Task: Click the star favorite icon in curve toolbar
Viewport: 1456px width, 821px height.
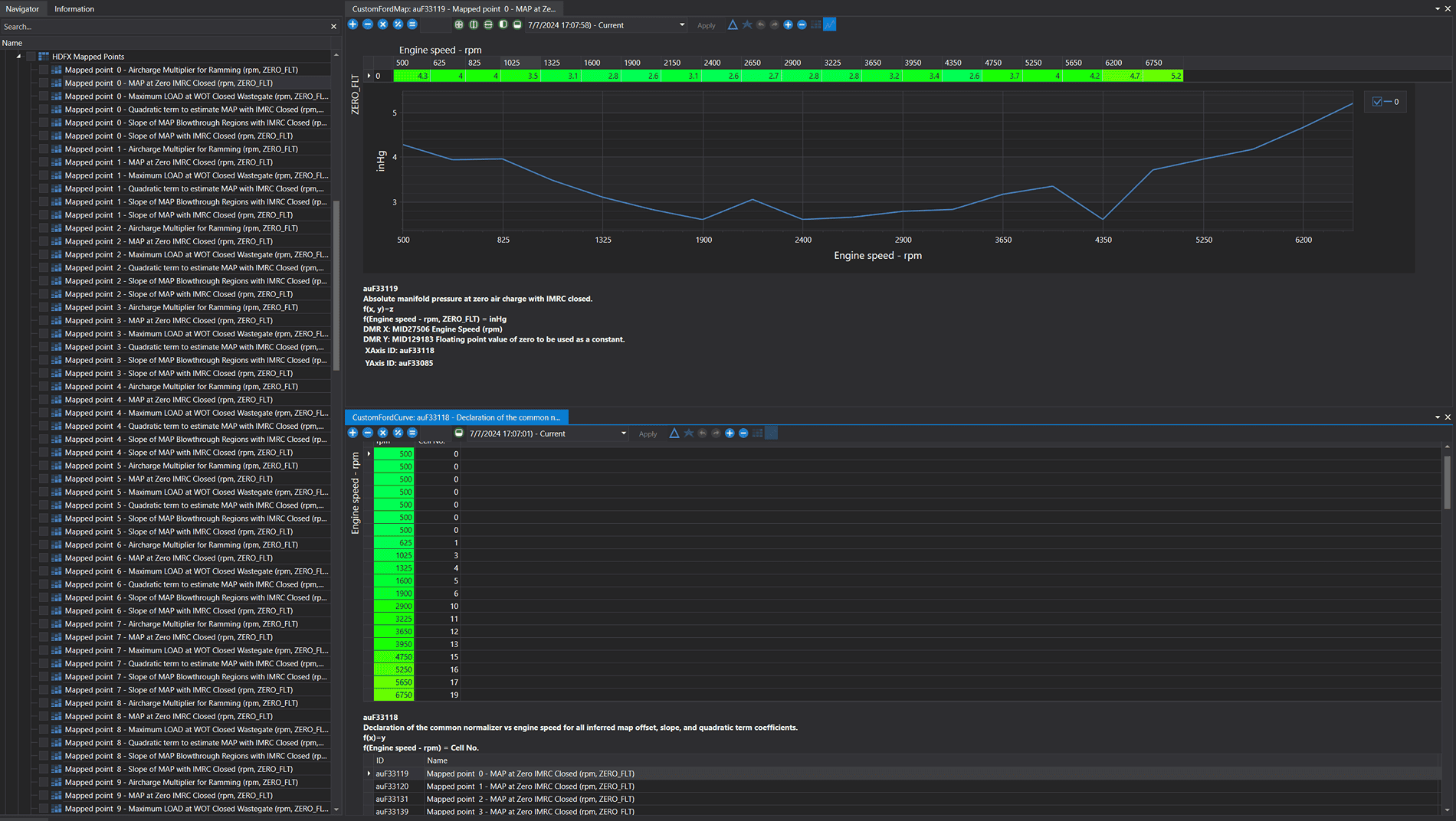Action: 689,433
